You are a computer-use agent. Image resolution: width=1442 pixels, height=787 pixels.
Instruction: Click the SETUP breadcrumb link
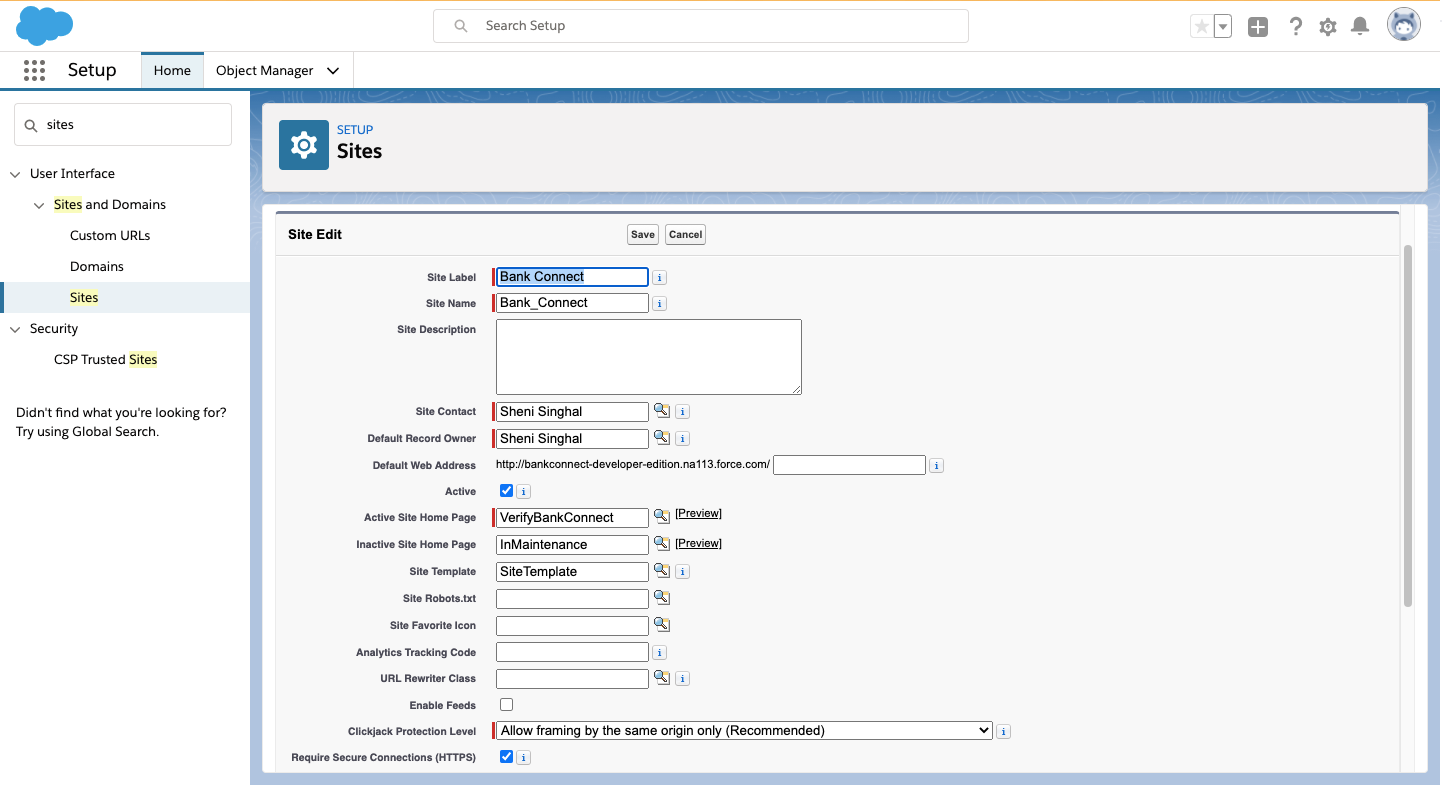[355, 130]
